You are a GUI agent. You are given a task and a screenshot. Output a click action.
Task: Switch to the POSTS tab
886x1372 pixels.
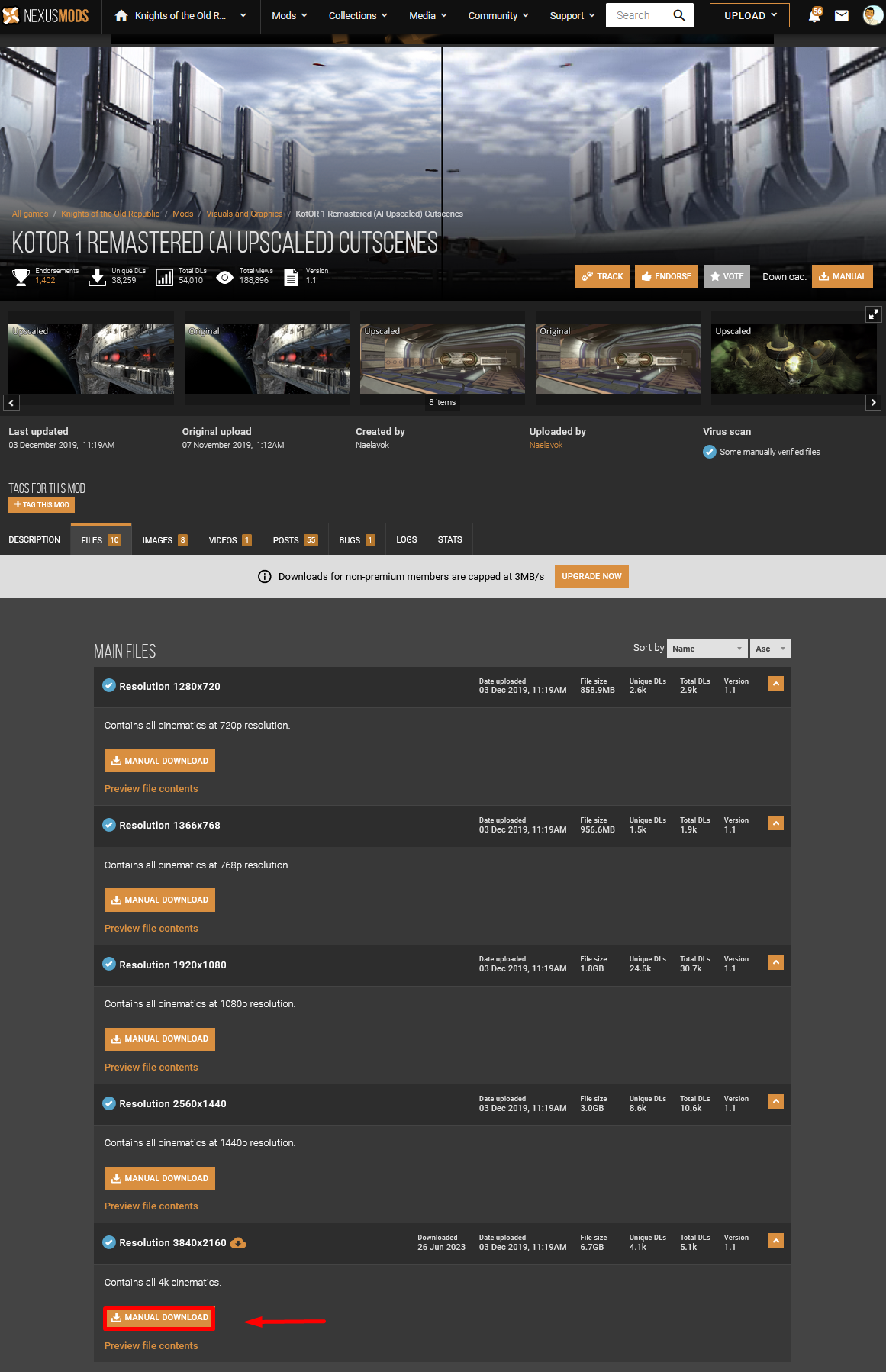(x=295, y=539)
